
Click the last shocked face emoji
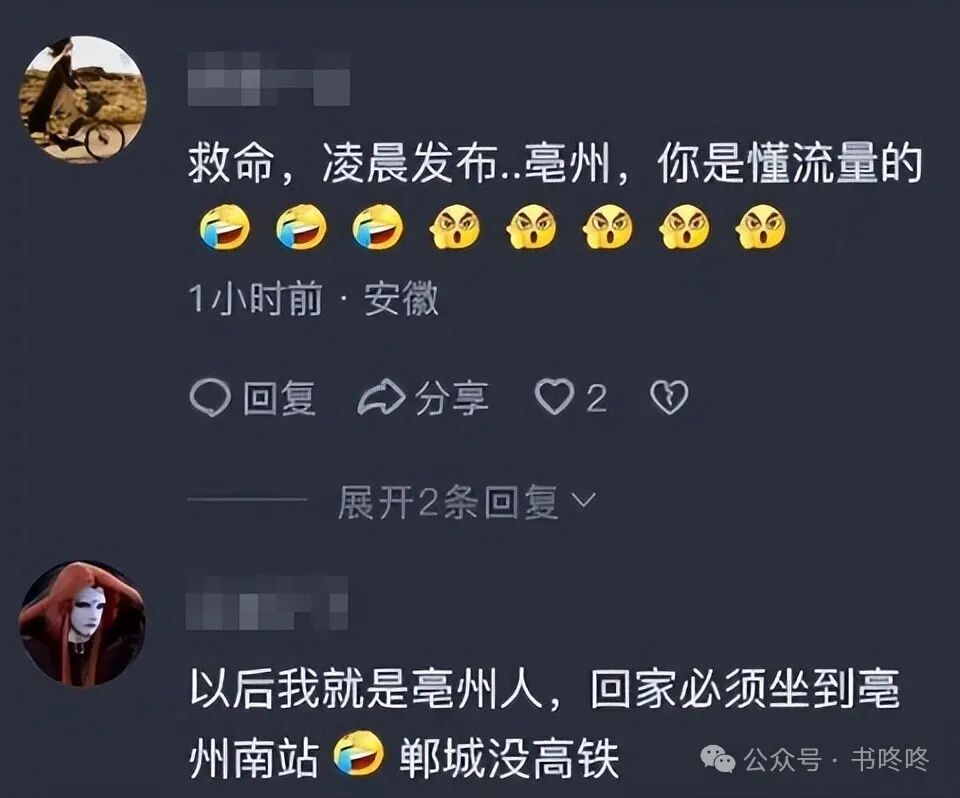pyautogui.click(x=760, y=227)
